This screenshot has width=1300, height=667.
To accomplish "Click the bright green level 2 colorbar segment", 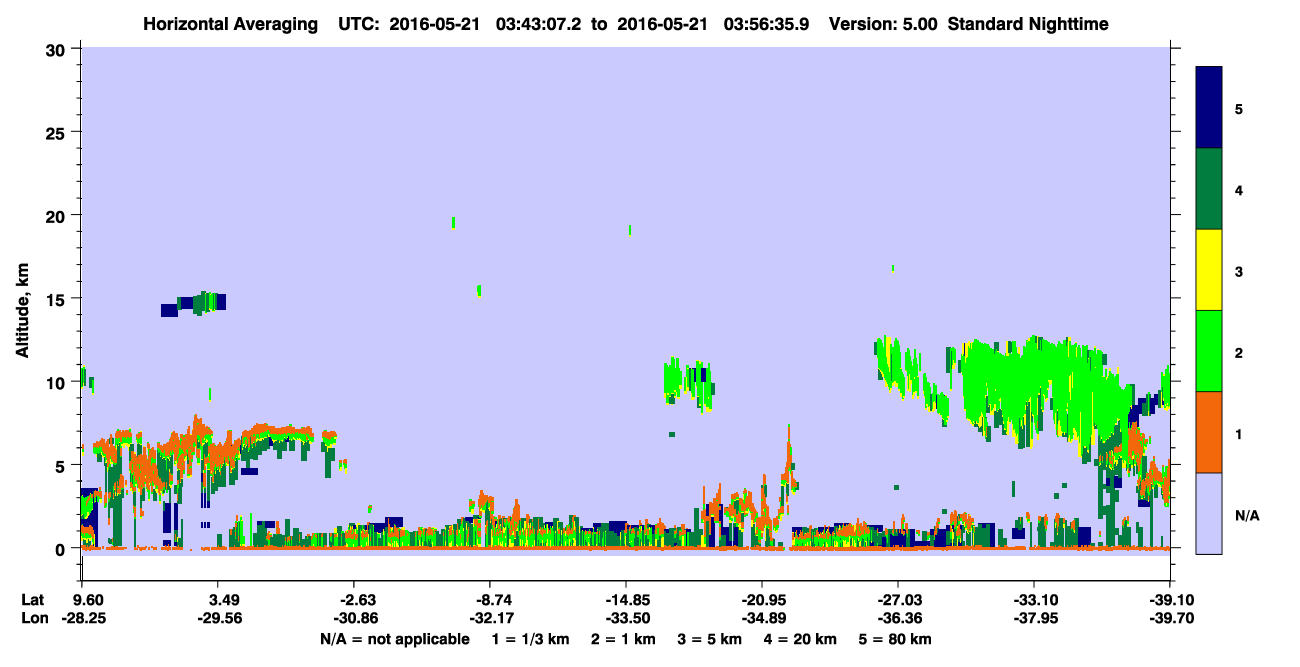I will [x=1209, y=351].
